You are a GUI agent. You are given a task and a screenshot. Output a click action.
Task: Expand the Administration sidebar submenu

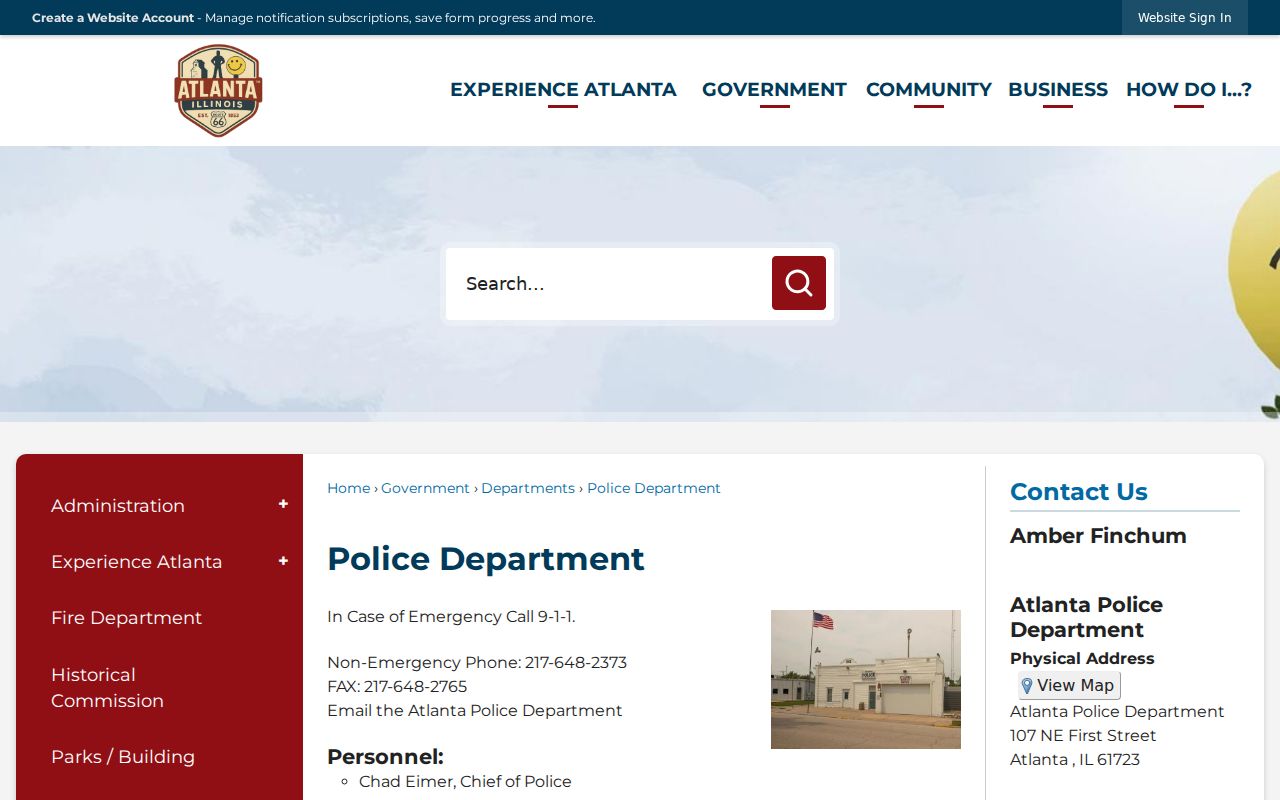[283, 505]
